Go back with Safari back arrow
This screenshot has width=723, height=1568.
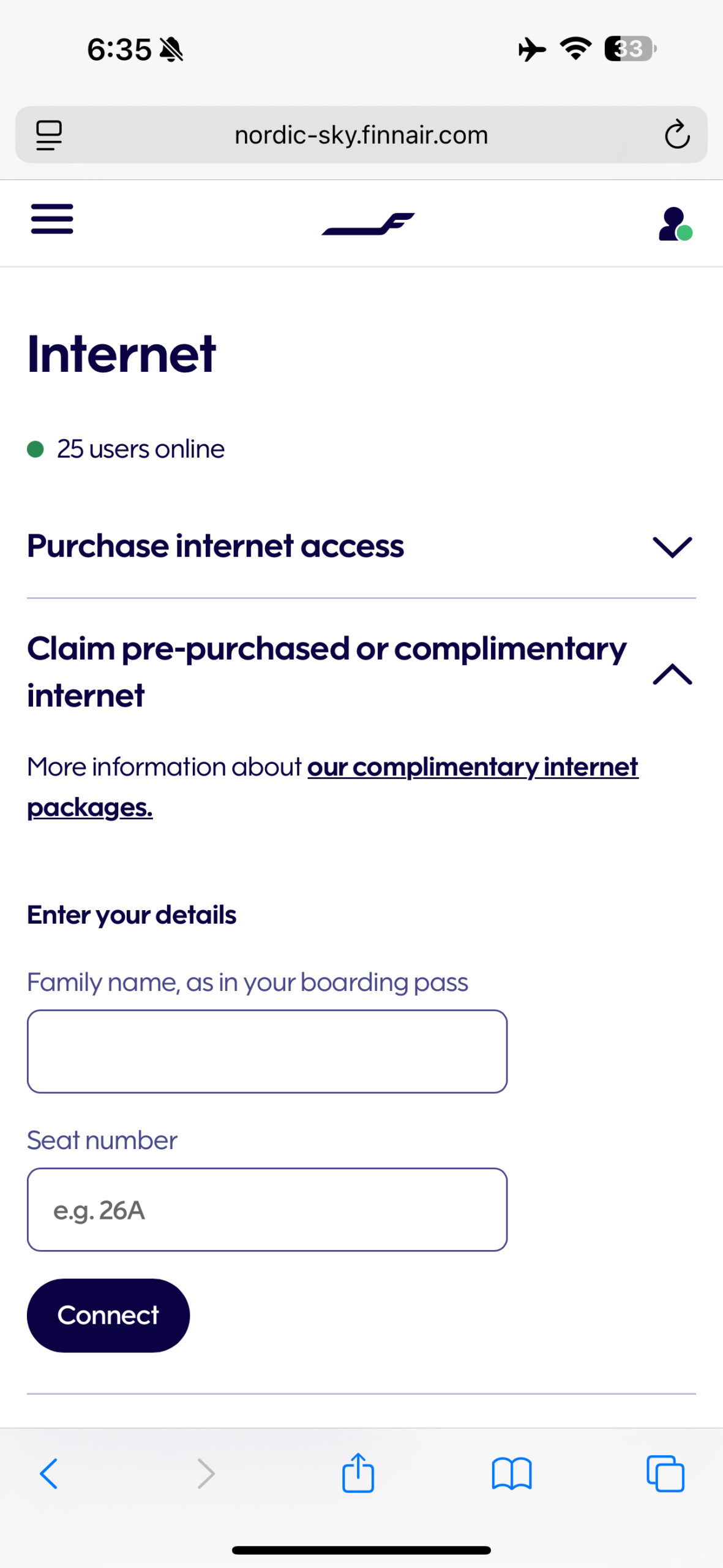coord(49,1473)
